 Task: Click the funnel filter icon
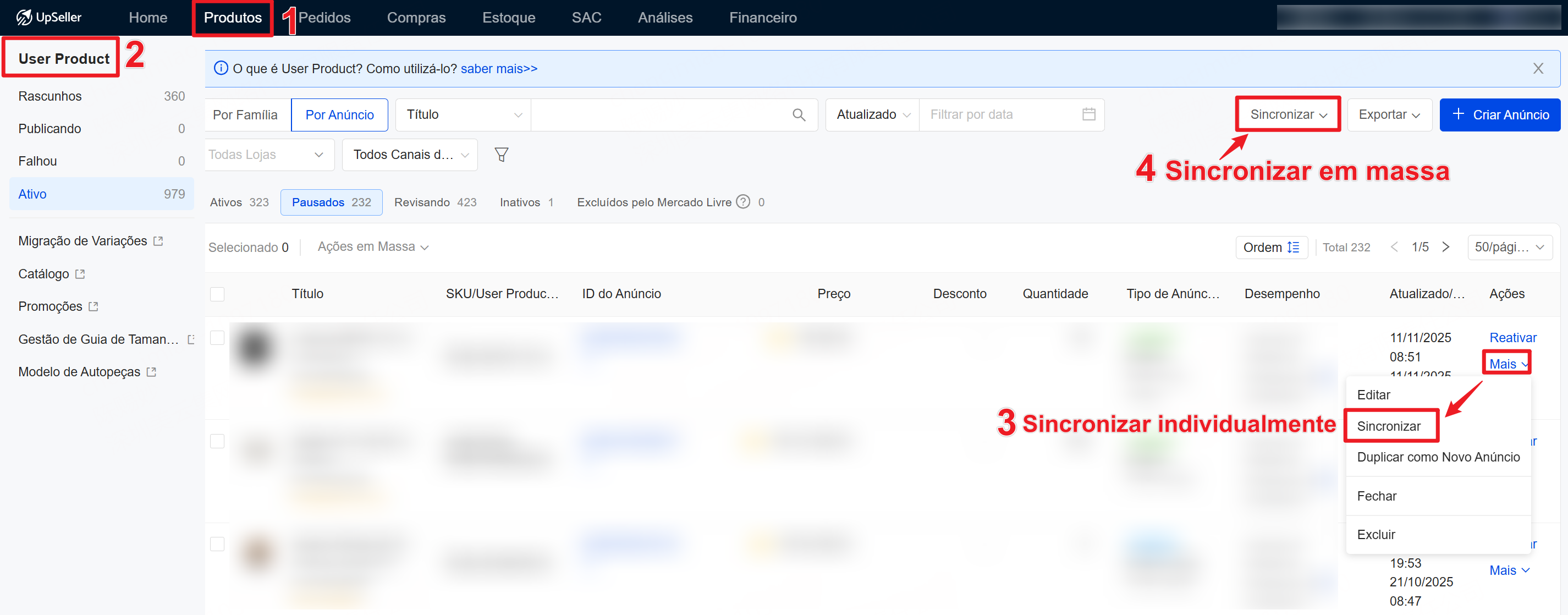(501, 155)
